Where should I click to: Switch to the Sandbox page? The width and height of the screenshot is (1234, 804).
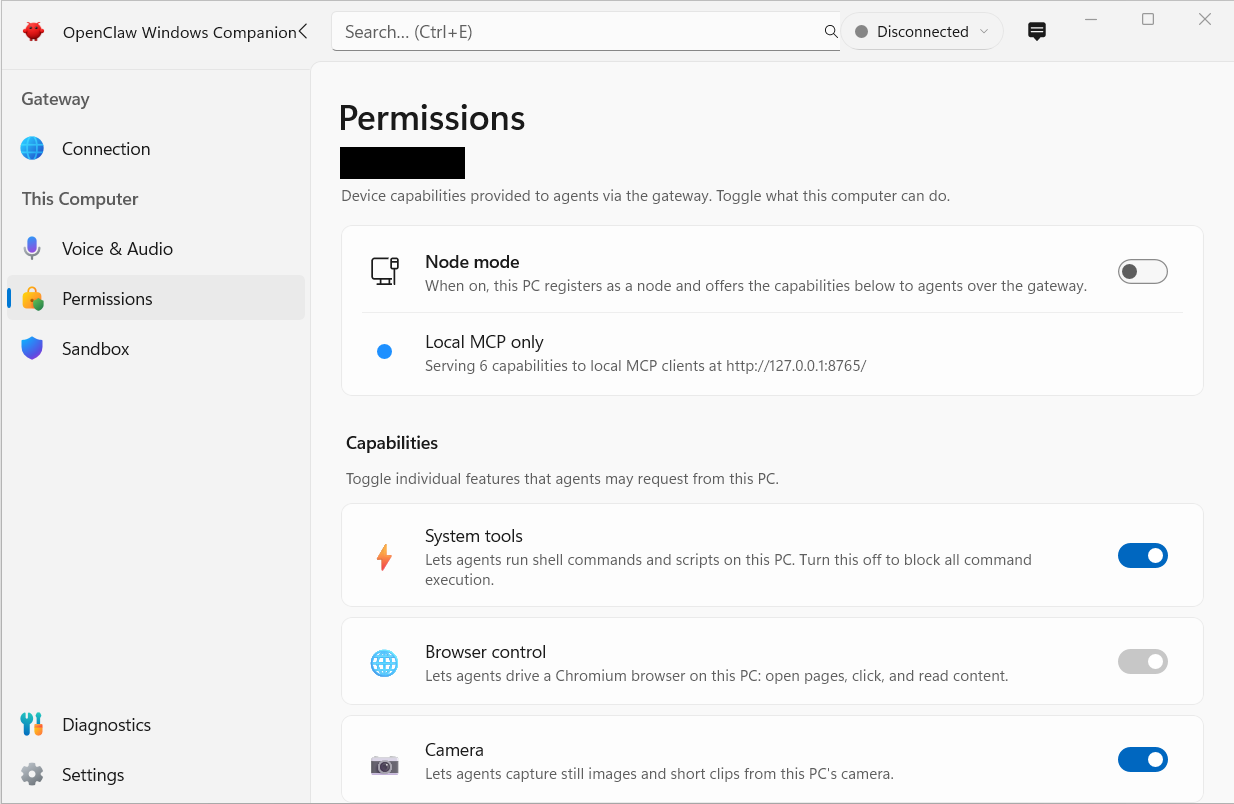[155, 348]
